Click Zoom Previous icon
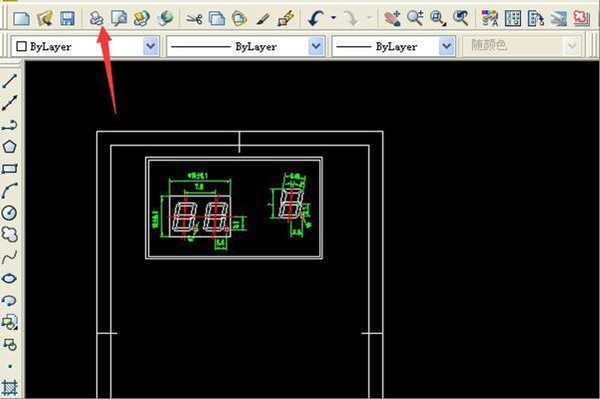600x399 pixels. click(x=461, y=18)
